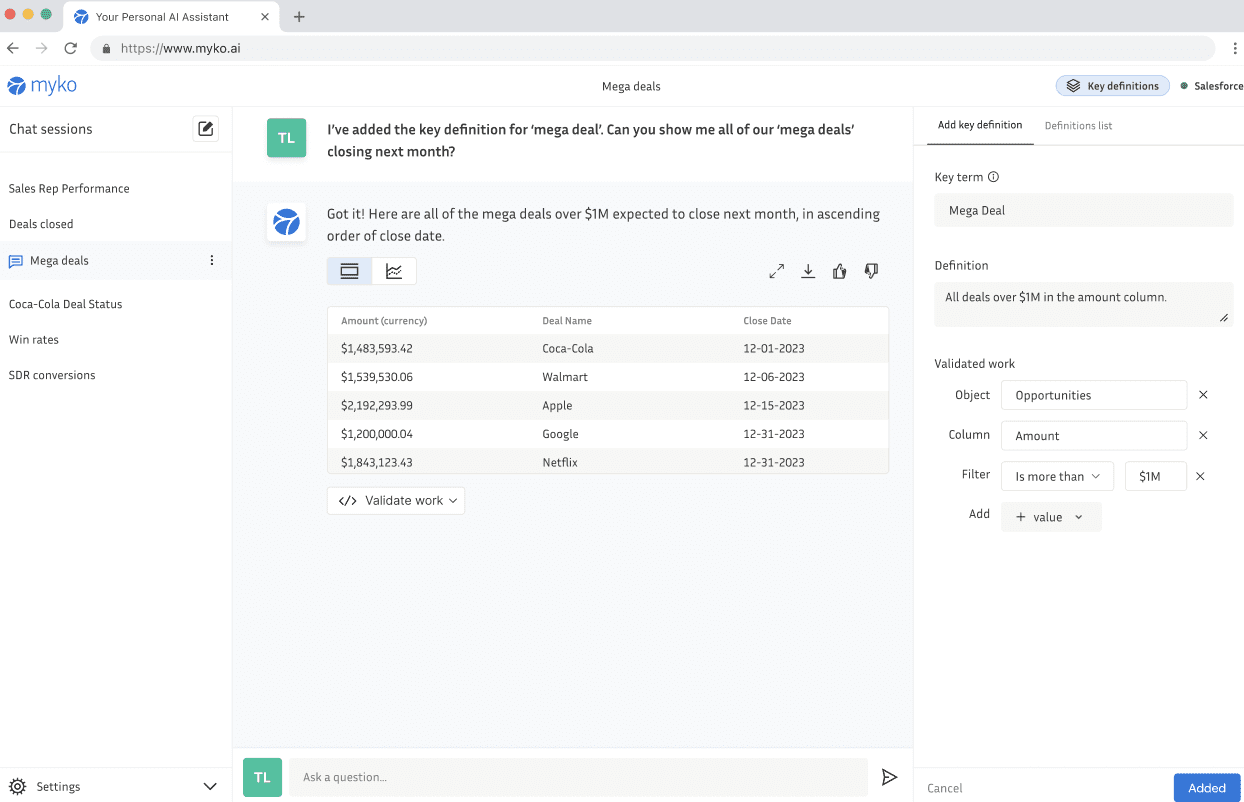The image size is (1244, 802).
Task: Switch to chart view of results
Action: 394,271
